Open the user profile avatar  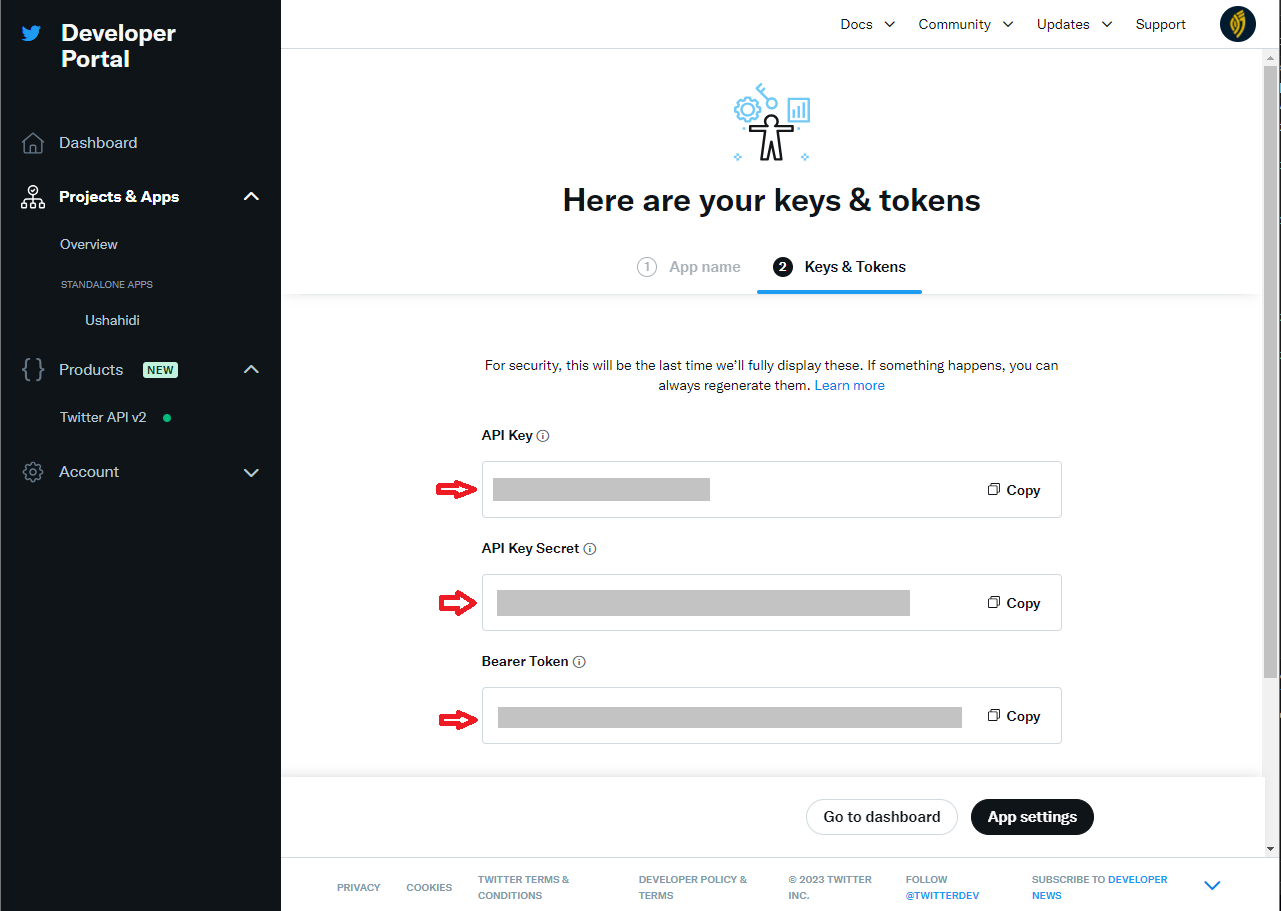[x=1237, y=24]
